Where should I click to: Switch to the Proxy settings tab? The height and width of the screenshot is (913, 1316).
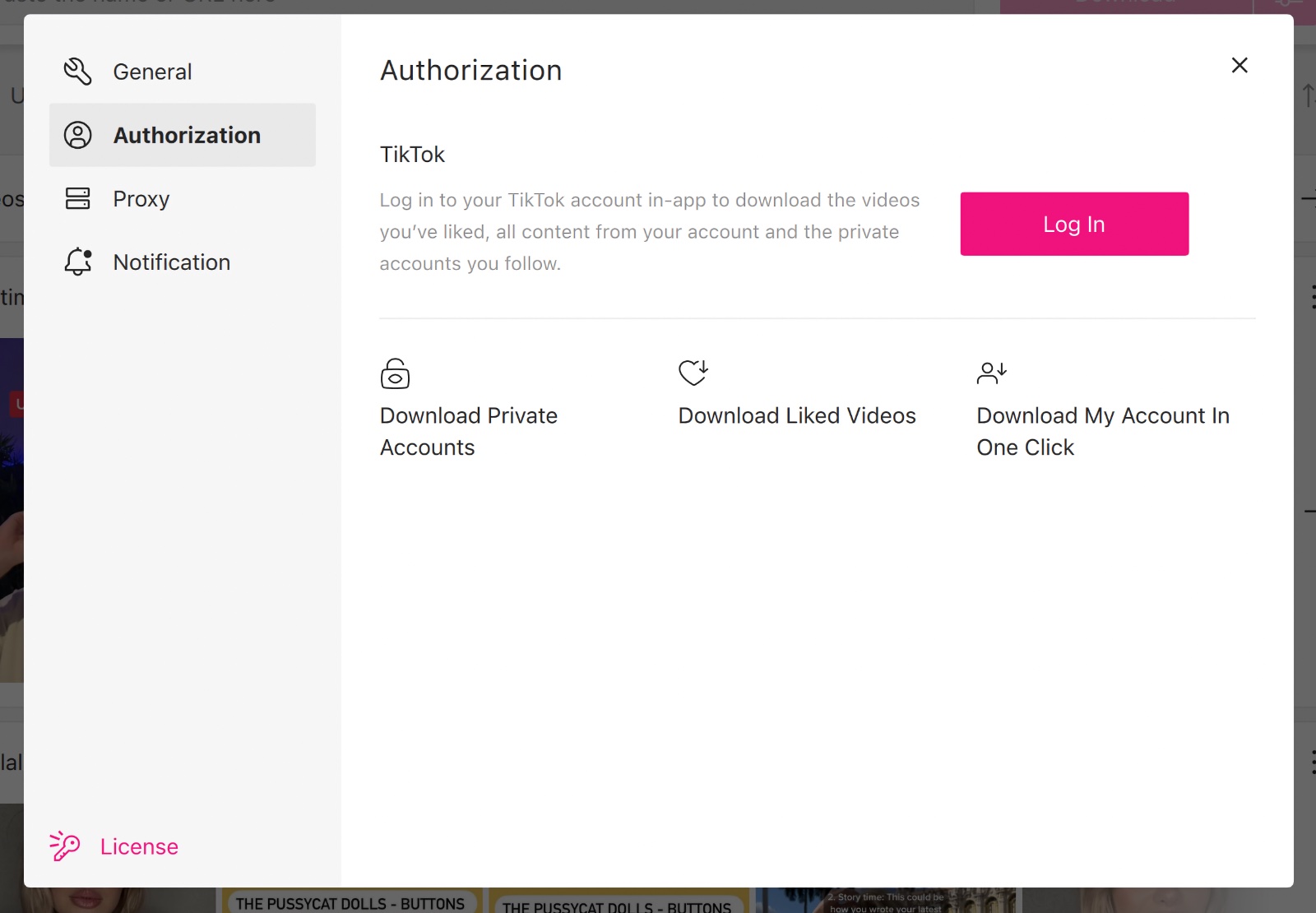(141, 199)
